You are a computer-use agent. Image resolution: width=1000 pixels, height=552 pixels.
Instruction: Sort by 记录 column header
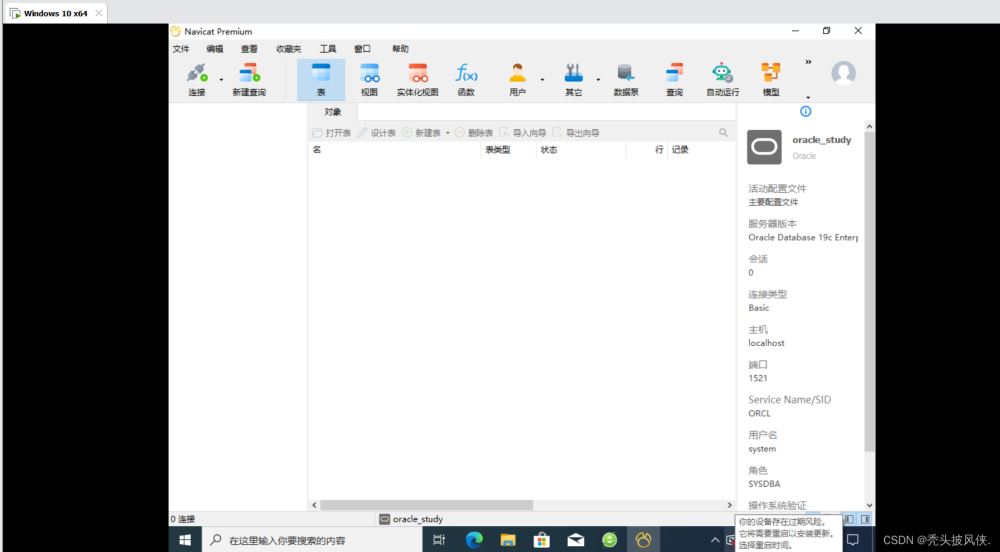[x=700, y=150]
